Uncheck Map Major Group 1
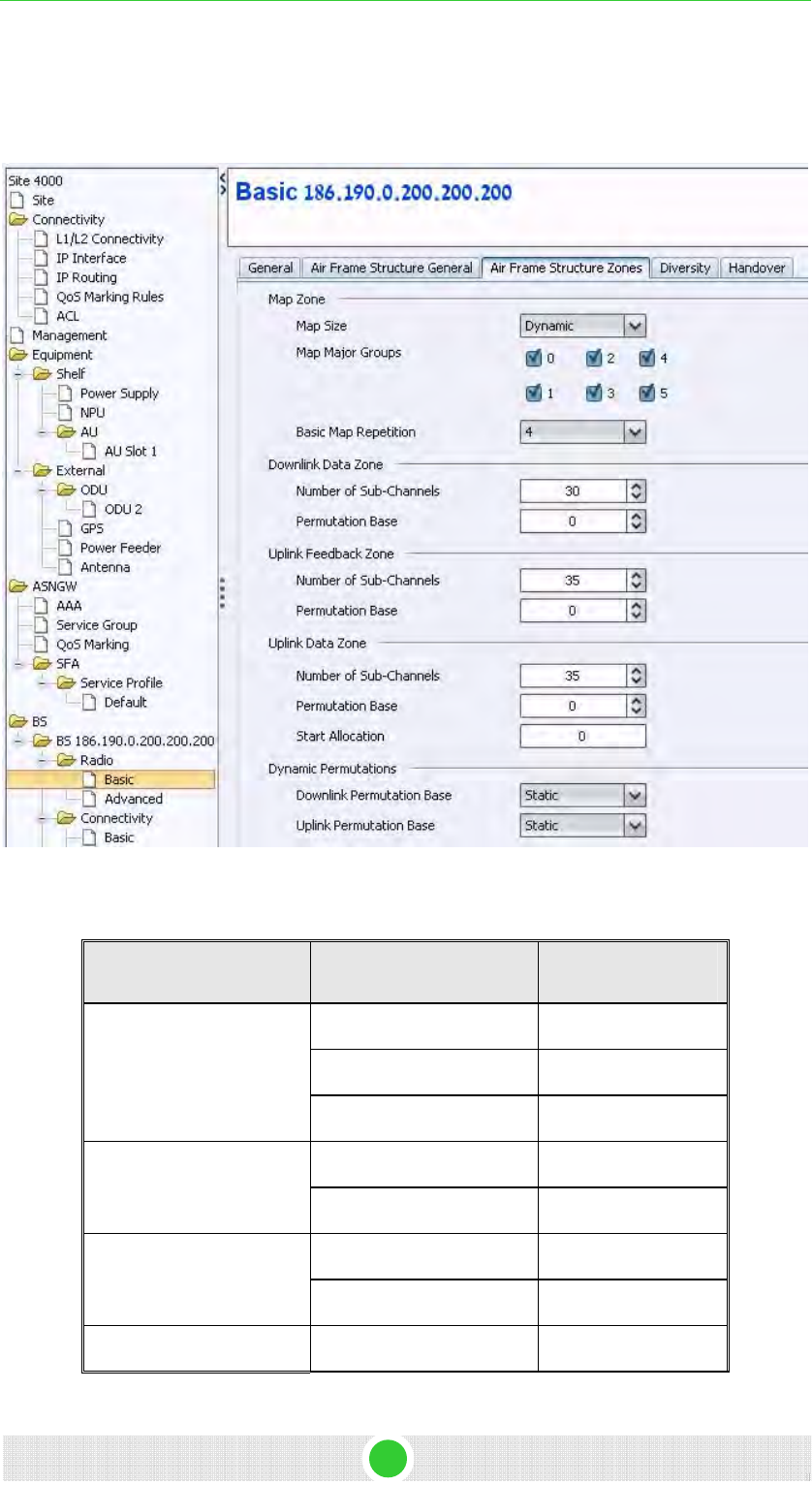The image size is (812, 1485). [x=533, y=394]
